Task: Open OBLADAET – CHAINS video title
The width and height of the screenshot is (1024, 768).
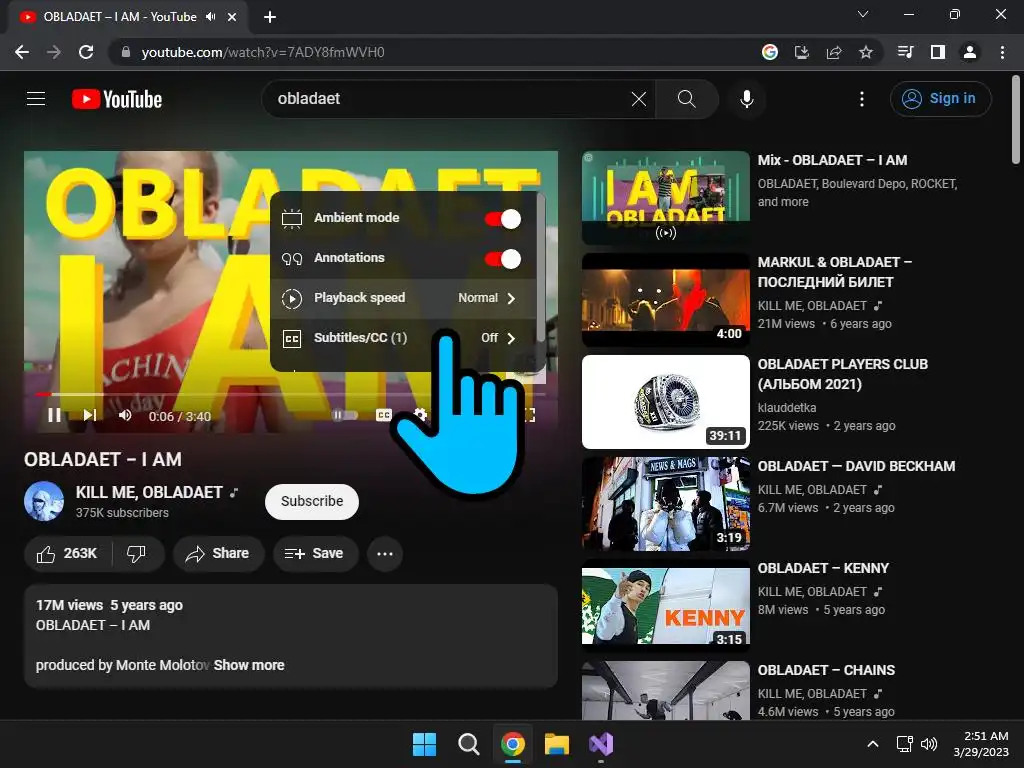Action: pos(826,670)
